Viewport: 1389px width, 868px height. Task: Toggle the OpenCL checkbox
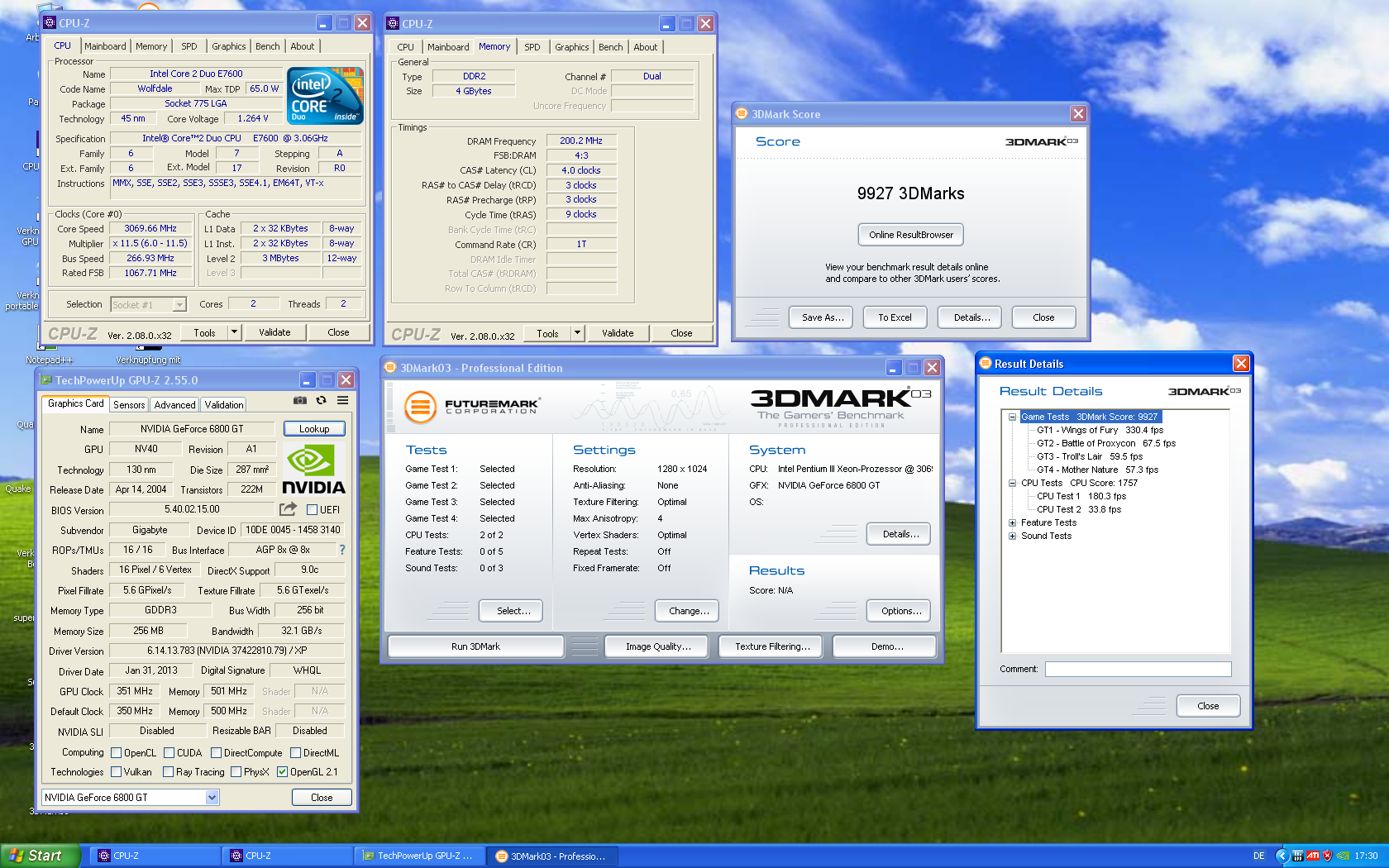(117, 753)
